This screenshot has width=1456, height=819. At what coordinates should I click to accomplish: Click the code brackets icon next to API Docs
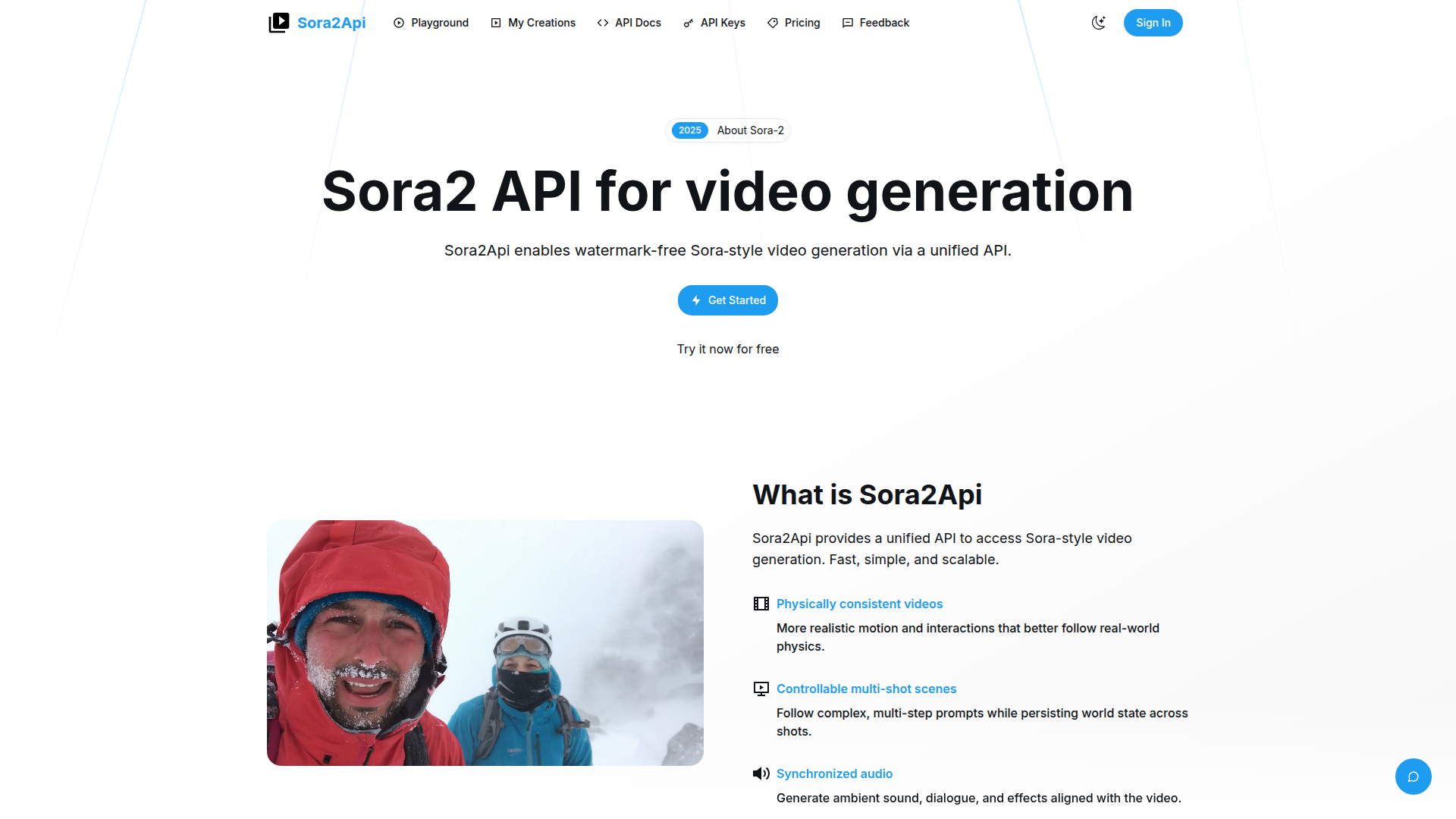click(603, 23)
